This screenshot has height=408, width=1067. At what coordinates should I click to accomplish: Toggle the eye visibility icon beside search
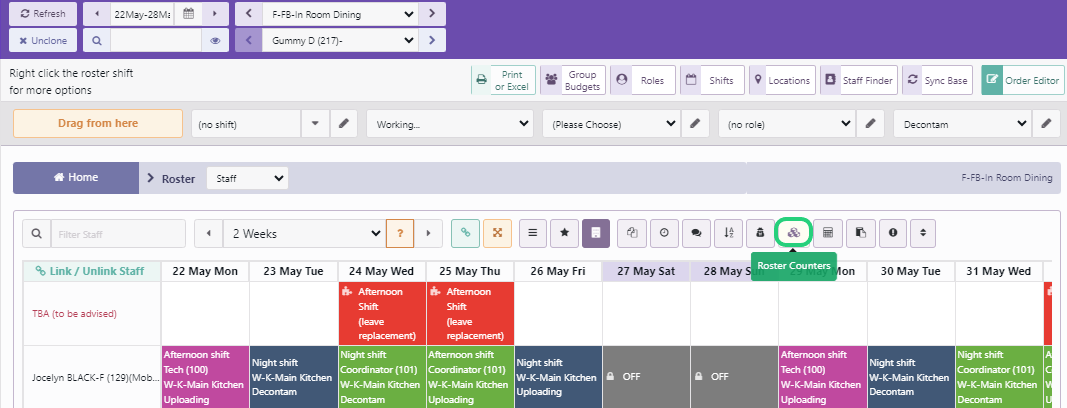(214, 41)
